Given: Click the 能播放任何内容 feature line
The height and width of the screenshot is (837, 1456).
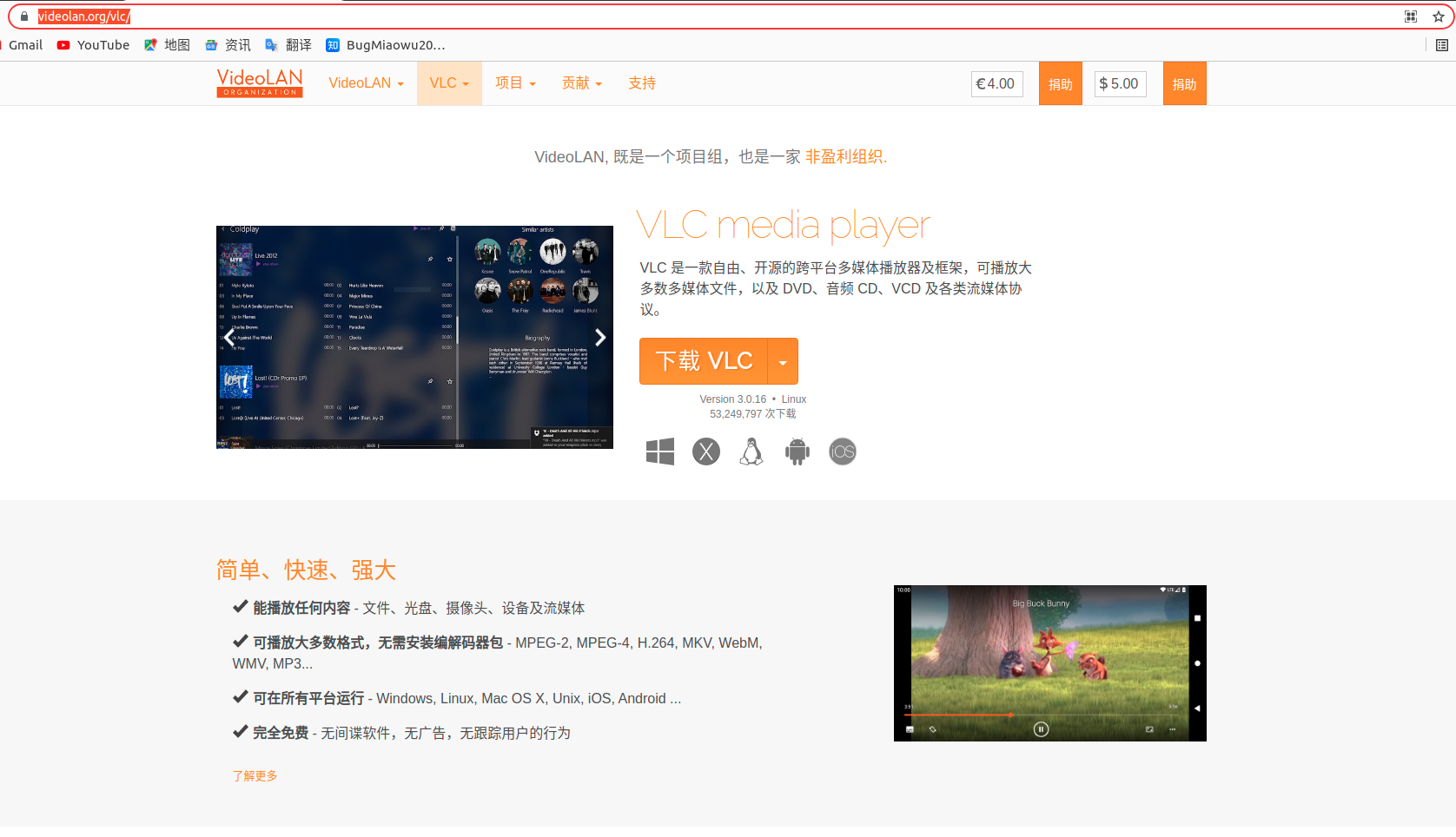Looking at the screenshot, I should click(x=408, y=608).
